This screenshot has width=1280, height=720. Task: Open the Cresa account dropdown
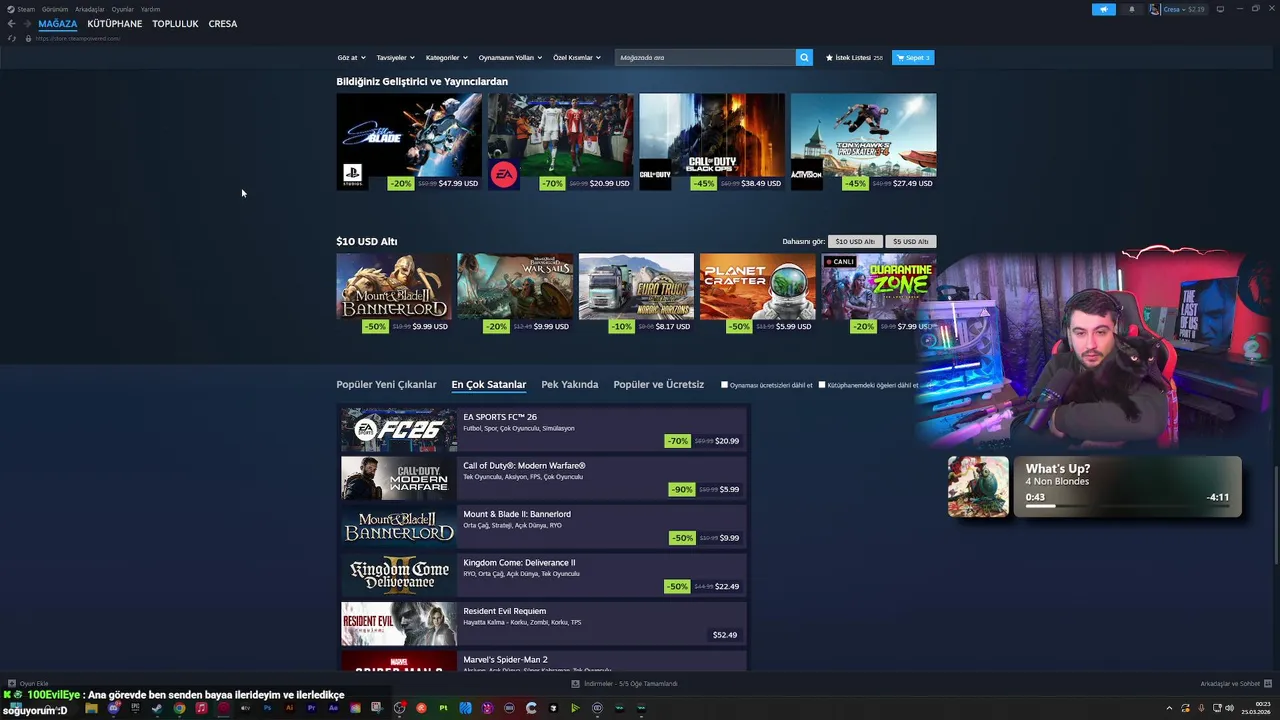pos(1184,9)
